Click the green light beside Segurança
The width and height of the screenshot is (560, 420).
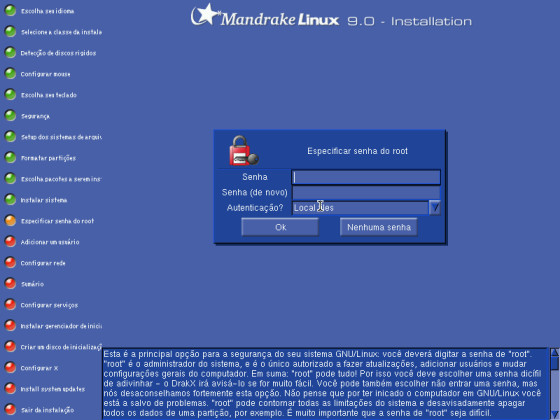tap(10, 115)
